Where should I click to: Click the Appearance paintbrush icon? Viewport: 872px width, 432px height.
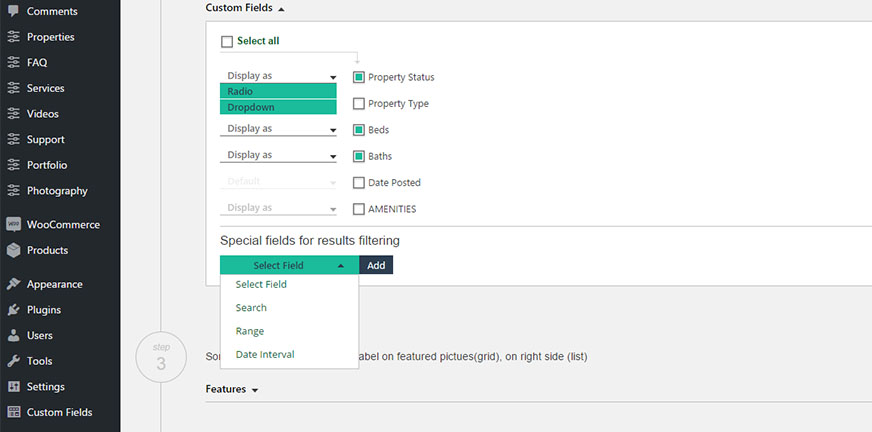click(x=13, y=284)
